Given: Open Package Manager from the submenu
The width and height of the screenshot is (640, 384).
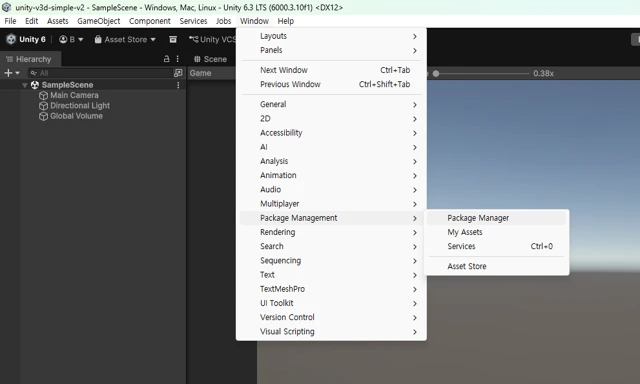Looking at the screenshot, I should (496, 218).
